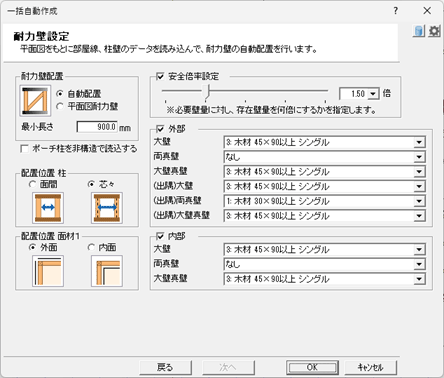The image size is (444, 378).
Task: Select 自動配置 radio button
Action: [x=60, y=94]
